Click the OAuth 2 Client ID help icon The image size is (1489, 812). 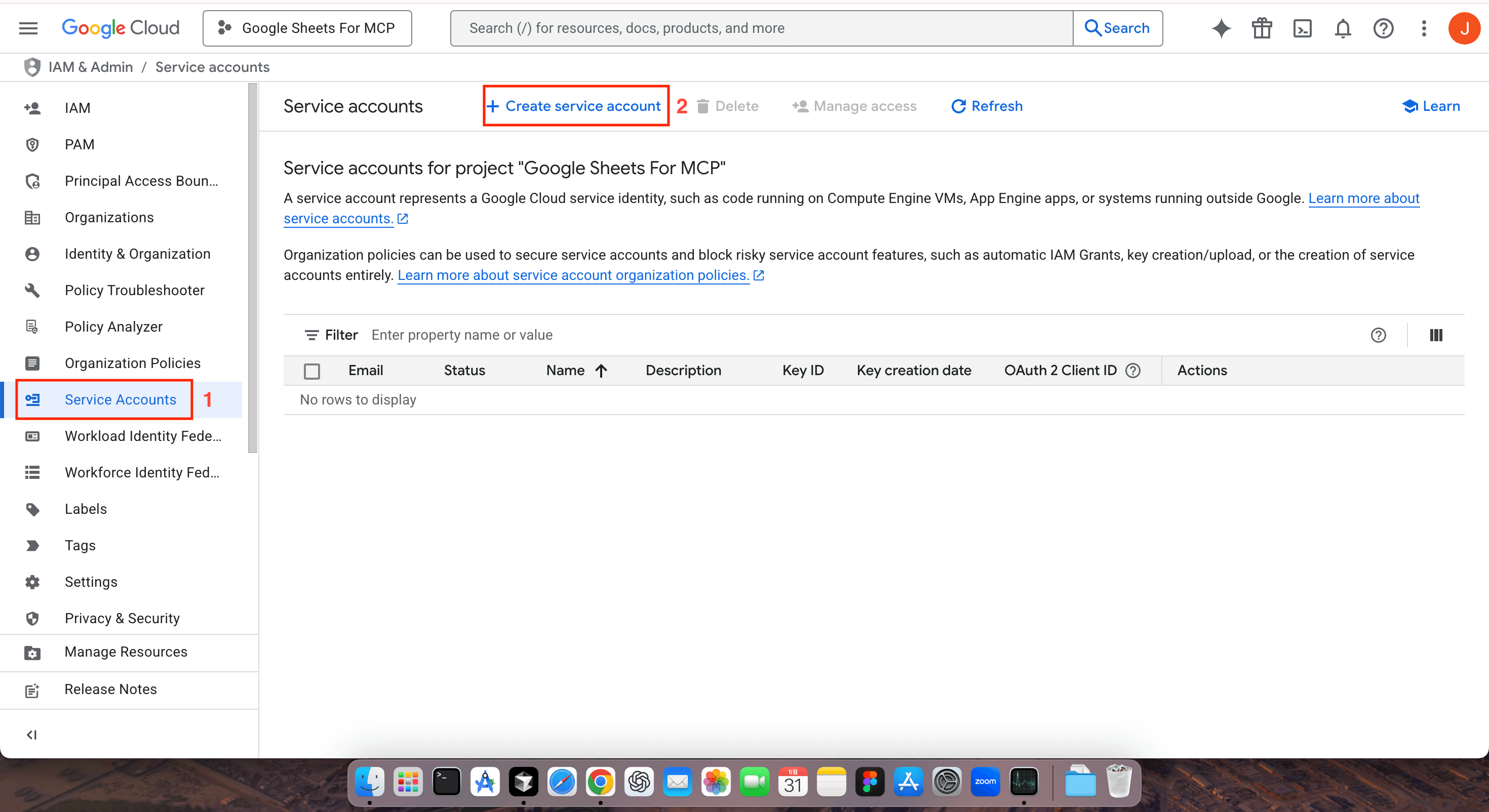1133,370
